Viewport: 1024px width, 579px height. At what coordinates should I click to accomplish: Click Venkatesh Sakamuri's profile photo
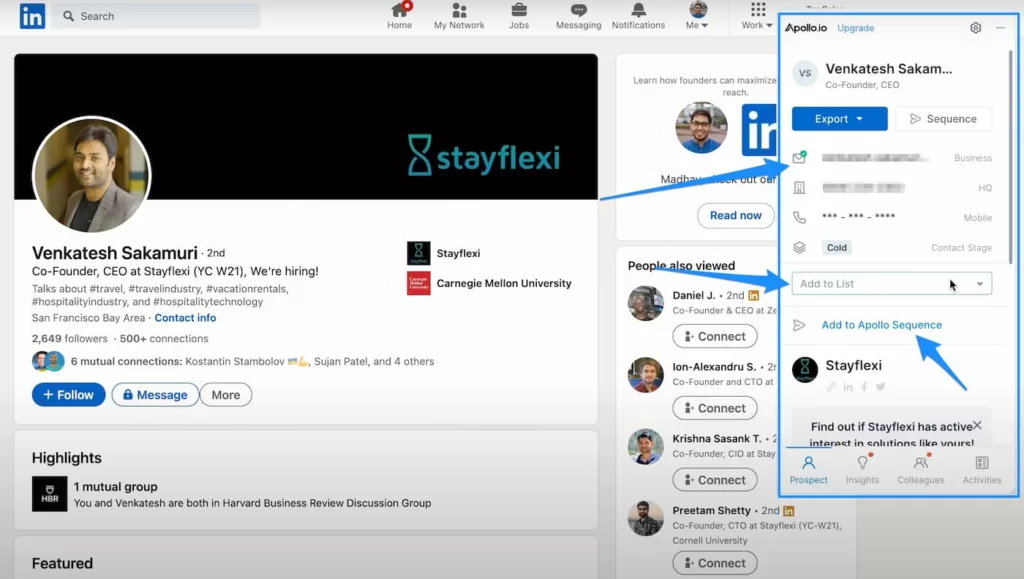[91, 174]
